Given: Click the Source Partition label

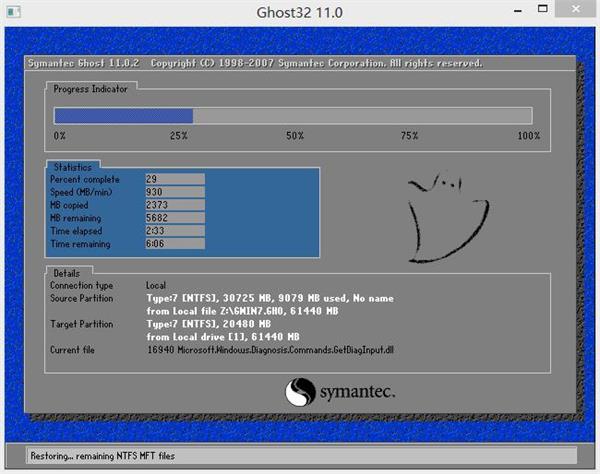Looking at the screenshot, I should 82,298.
